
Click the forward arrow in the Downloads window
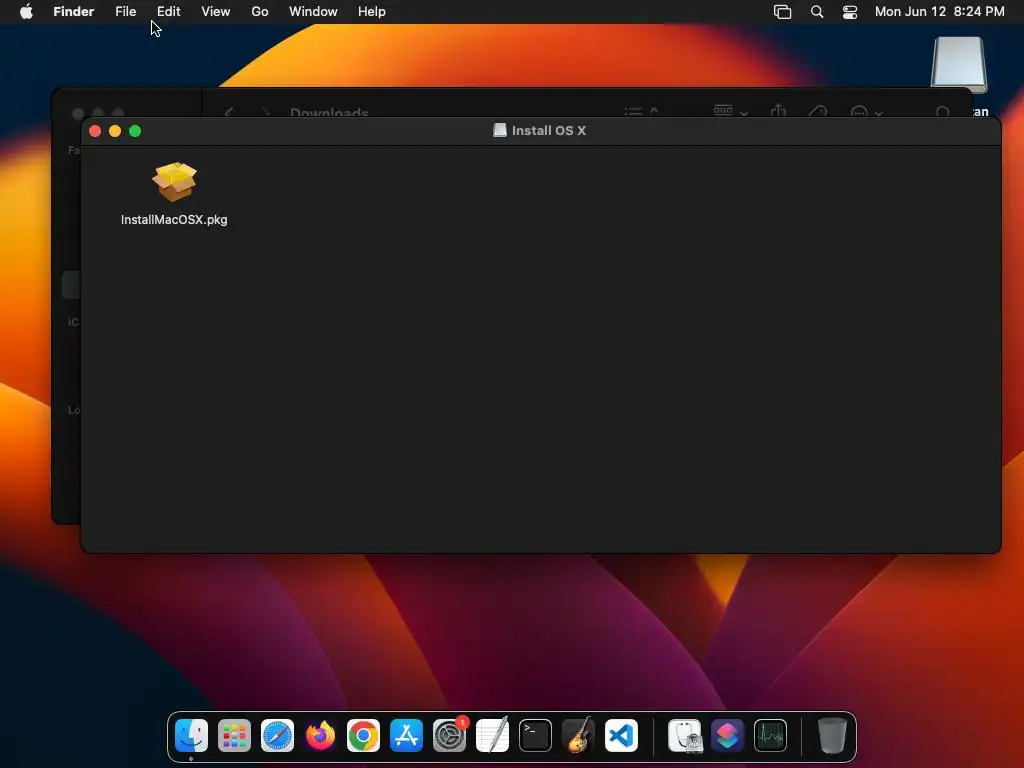click(265, 112)
